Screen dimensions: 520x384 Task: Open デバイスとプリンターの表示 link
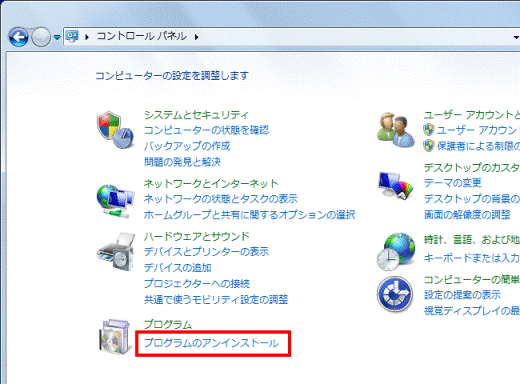[x=206, y=252]
